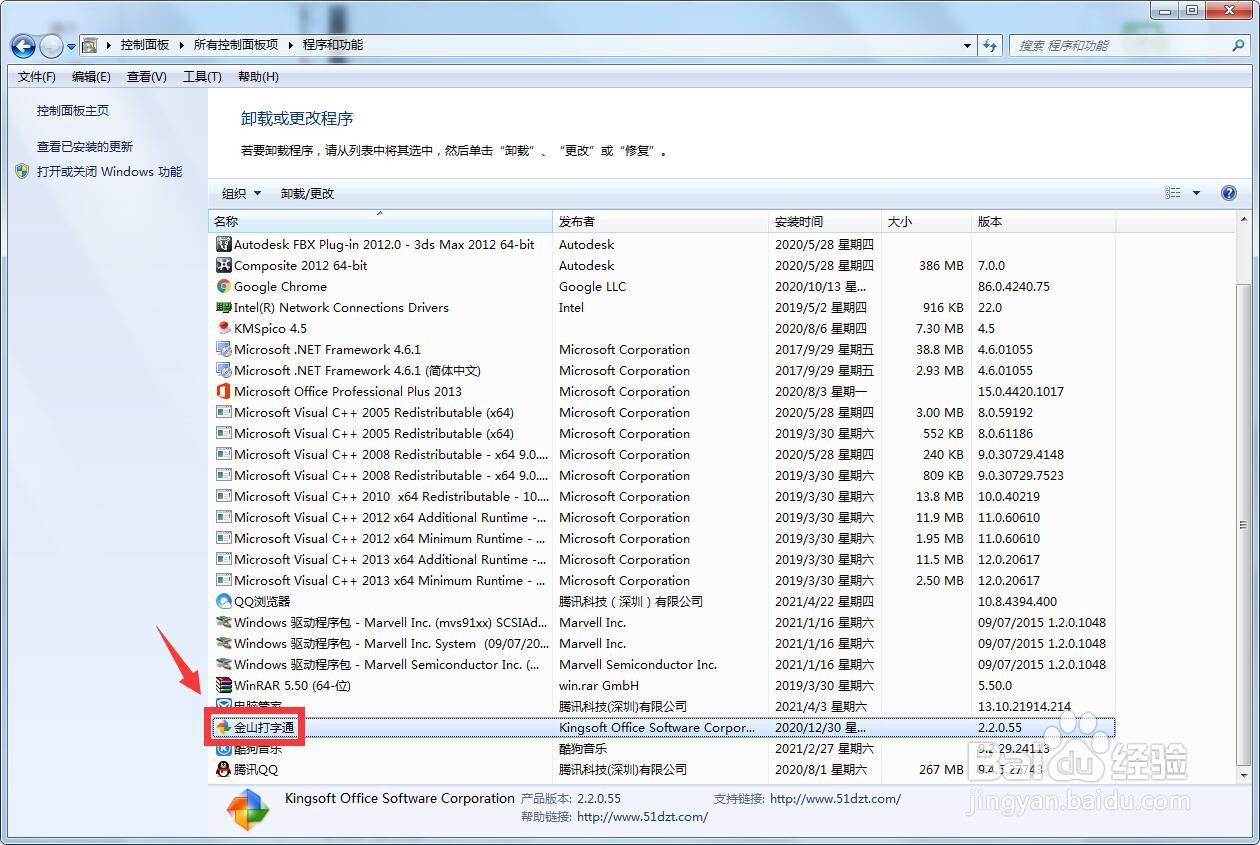
Task: Select Microsoft Visual C++ 2010 x64 Redistributable row
Action: [662, 496]
